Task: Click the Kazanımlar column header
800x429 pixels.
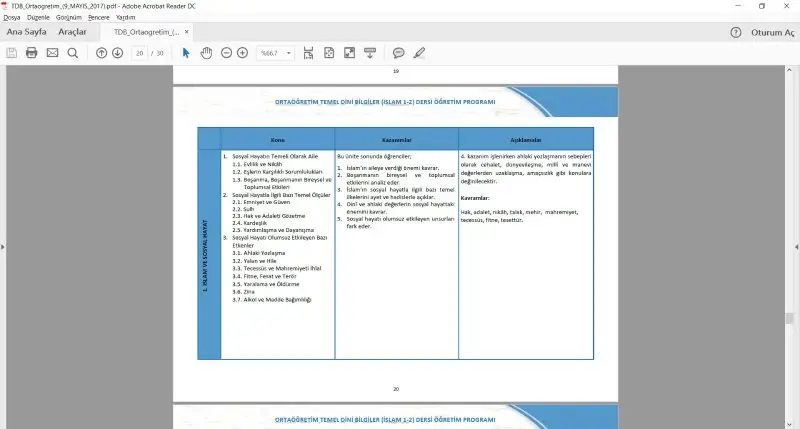Action: (x=396, y=139)
